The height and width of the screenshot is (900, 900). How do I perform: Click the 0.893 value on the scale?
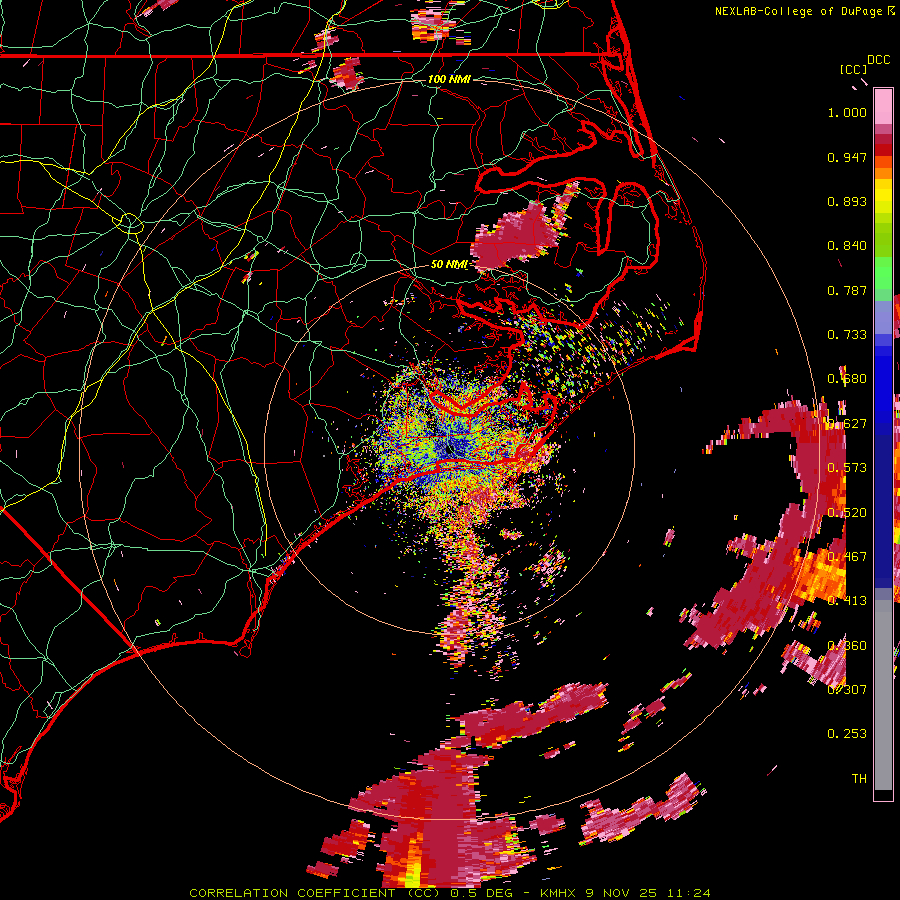tap(847, 201)
